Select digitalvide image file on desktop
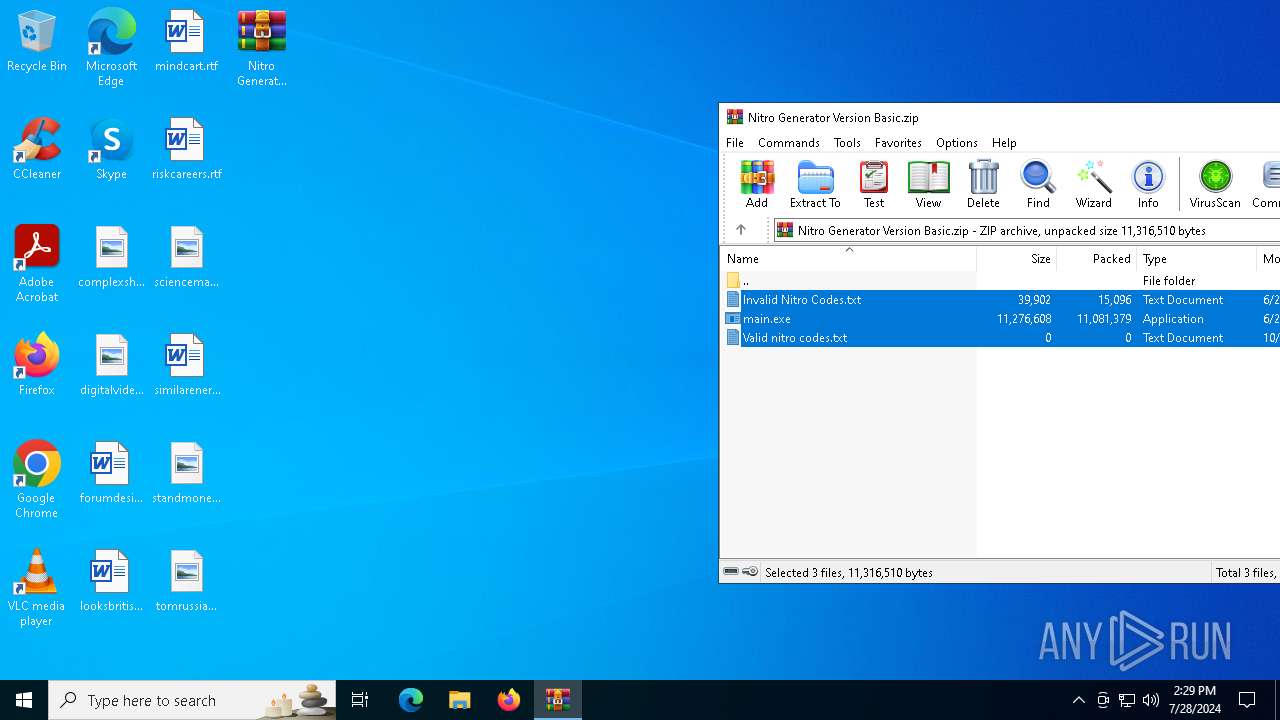Viewport: 1280px width, 720px height. (x=111, y=366)
